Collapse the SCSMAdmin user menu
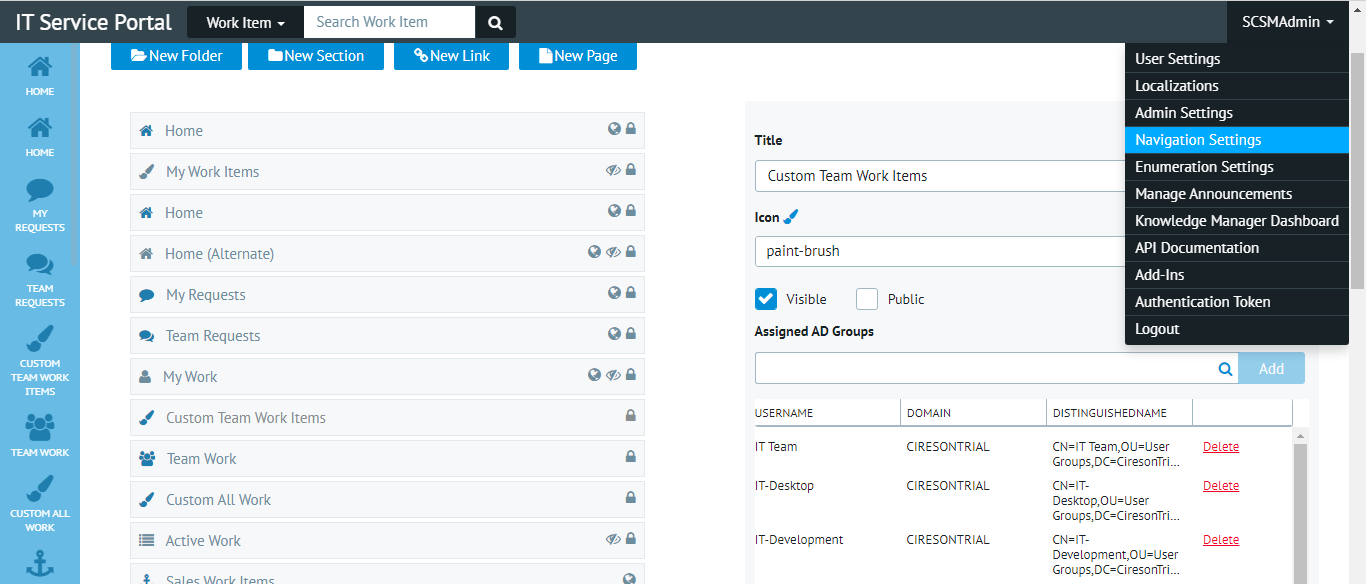Screen dimensions: 1366x584 1287,22
